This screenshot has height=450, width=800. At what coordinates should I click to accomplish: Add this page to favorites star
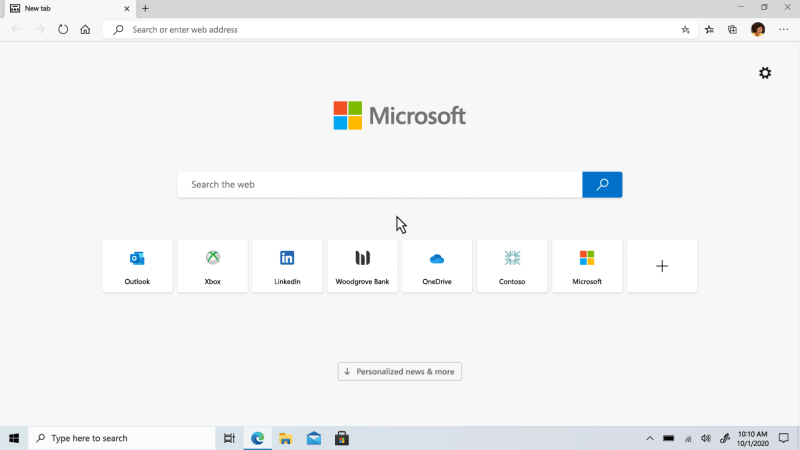685,30
